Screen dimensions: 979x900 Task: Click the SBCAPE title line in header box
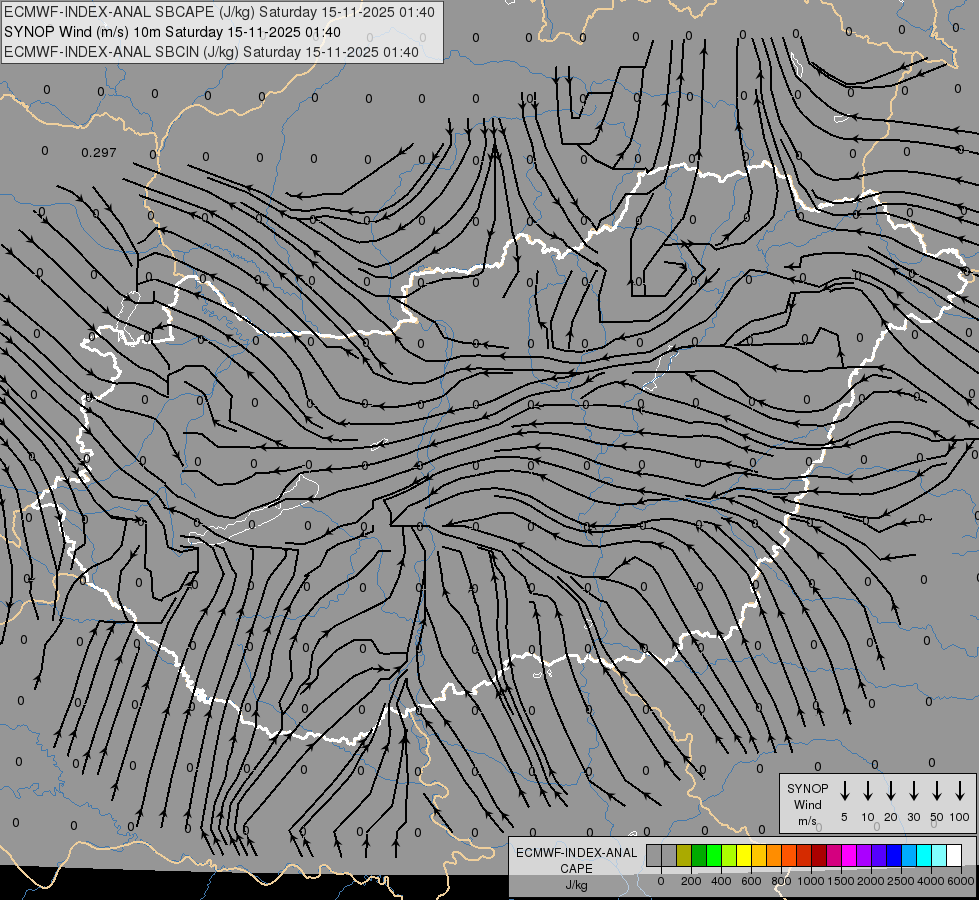pos(219,12)
